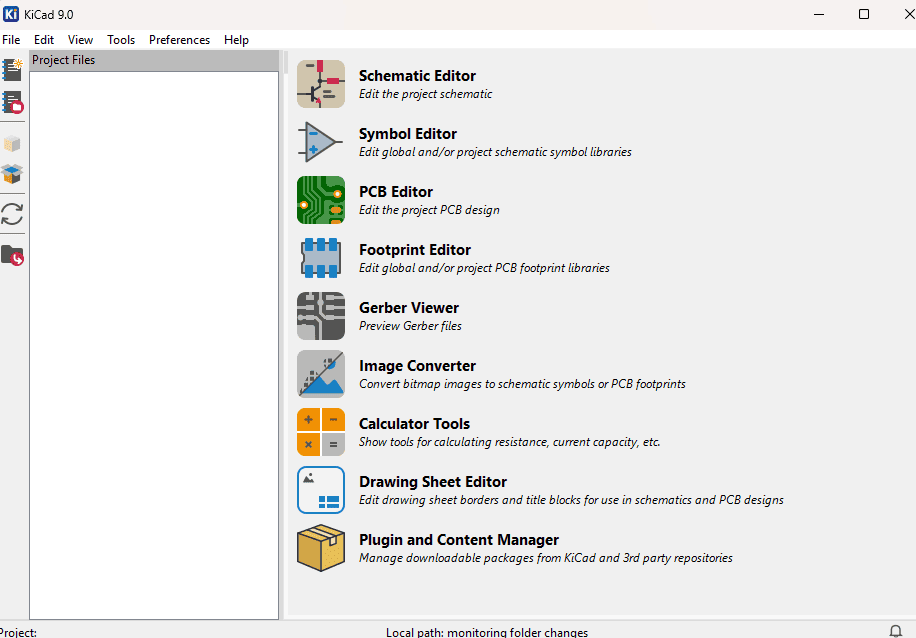Click the 'KiCad 9.0' window title text
Viewport: 916px width, 638px height.
pos(48,15)
